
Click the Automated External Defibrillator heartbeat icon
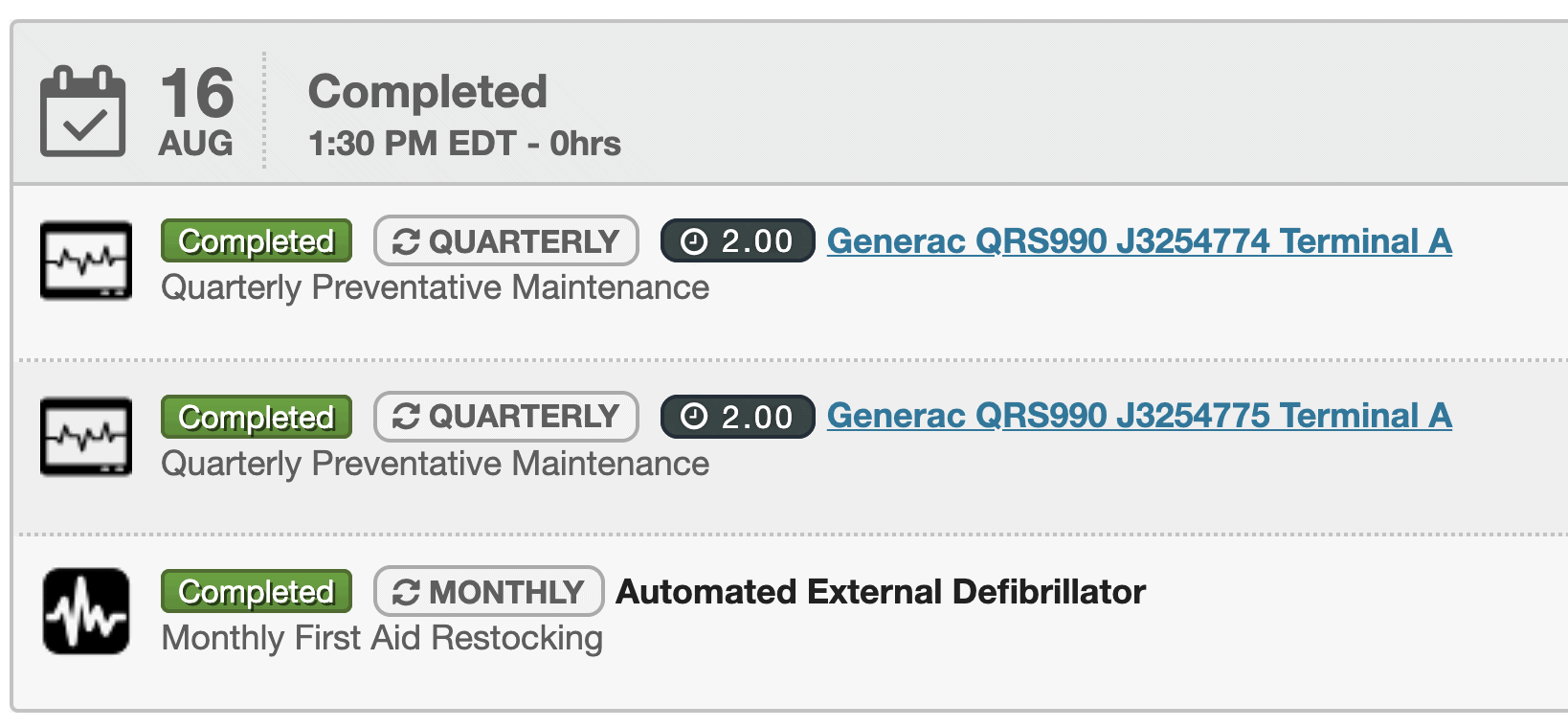[86, 611]
